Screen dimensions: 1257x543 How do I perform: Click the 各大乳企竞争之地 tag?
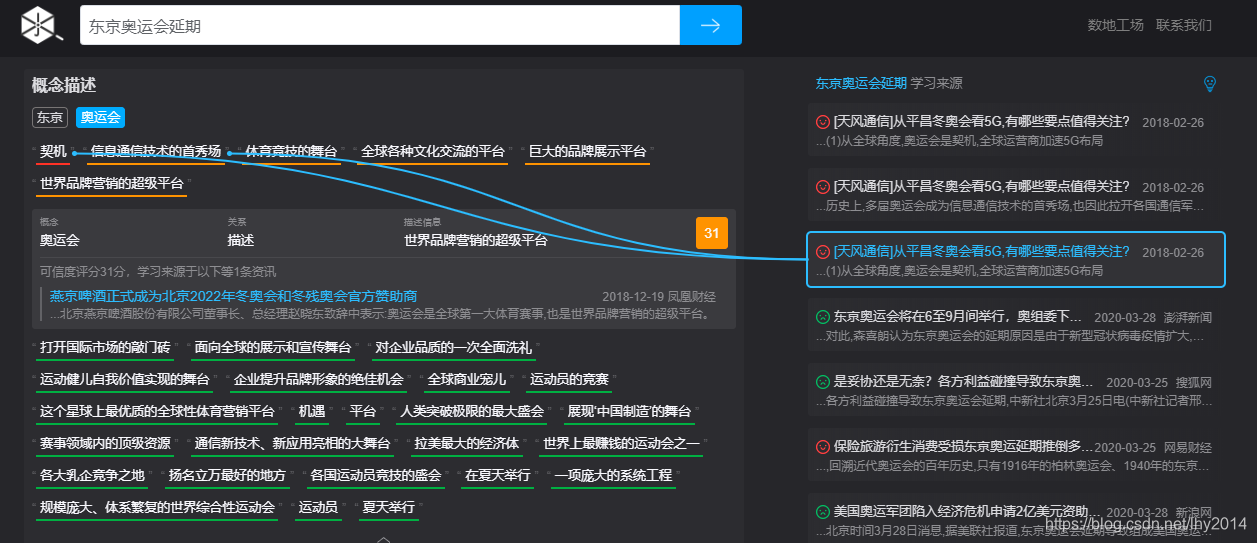pyautogui.click(x=92, y=476)
